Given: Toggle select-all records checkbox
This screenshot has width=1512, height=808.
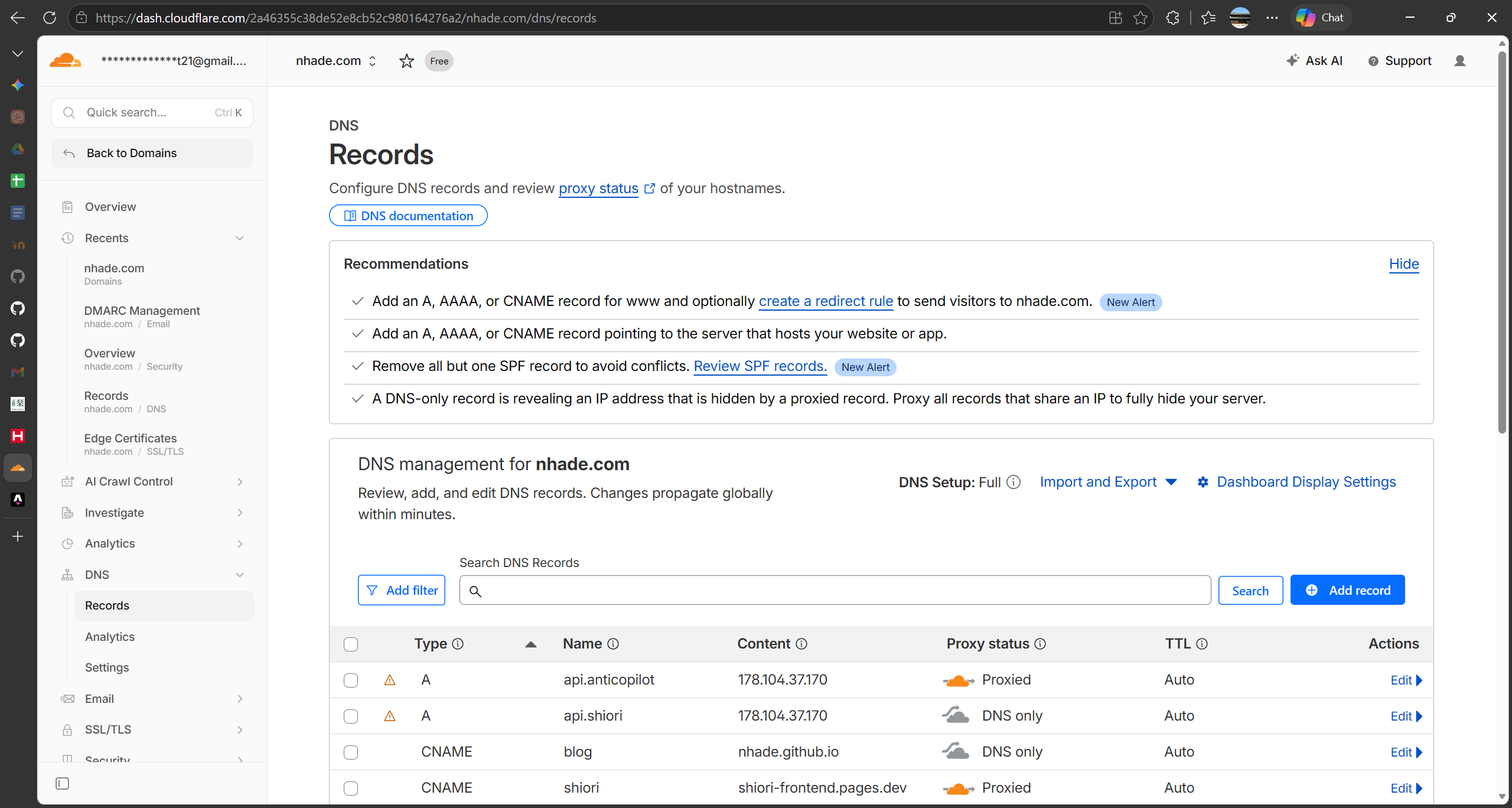Looking at the screenshot, I should [x=351, y=644].
